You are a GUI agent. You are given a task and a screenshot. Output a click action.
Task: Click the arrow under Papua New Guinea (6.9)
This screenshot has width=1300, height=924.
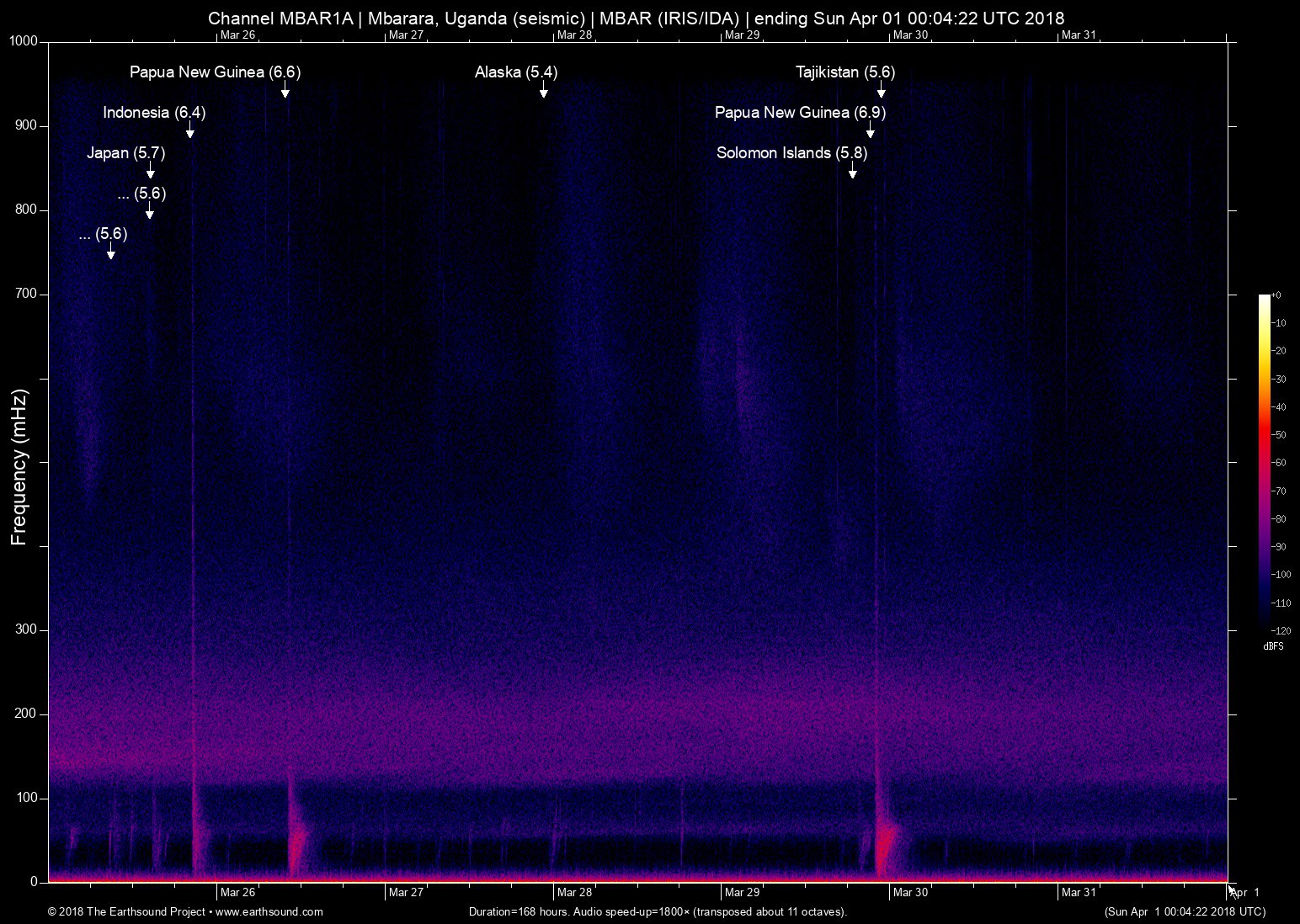871,130
